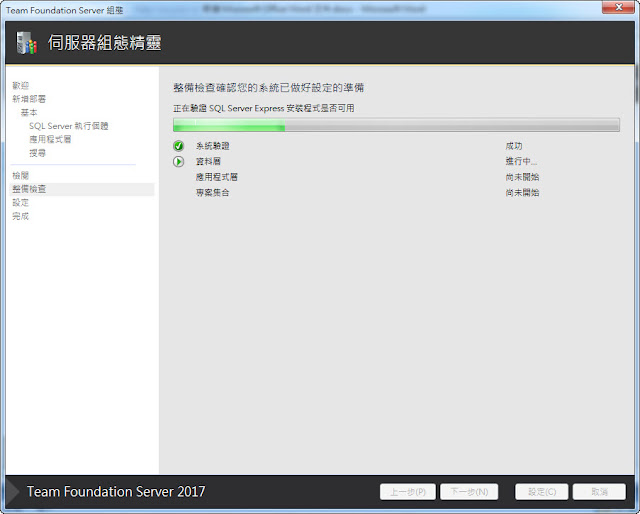Click the 資料層 check row label

208,161
